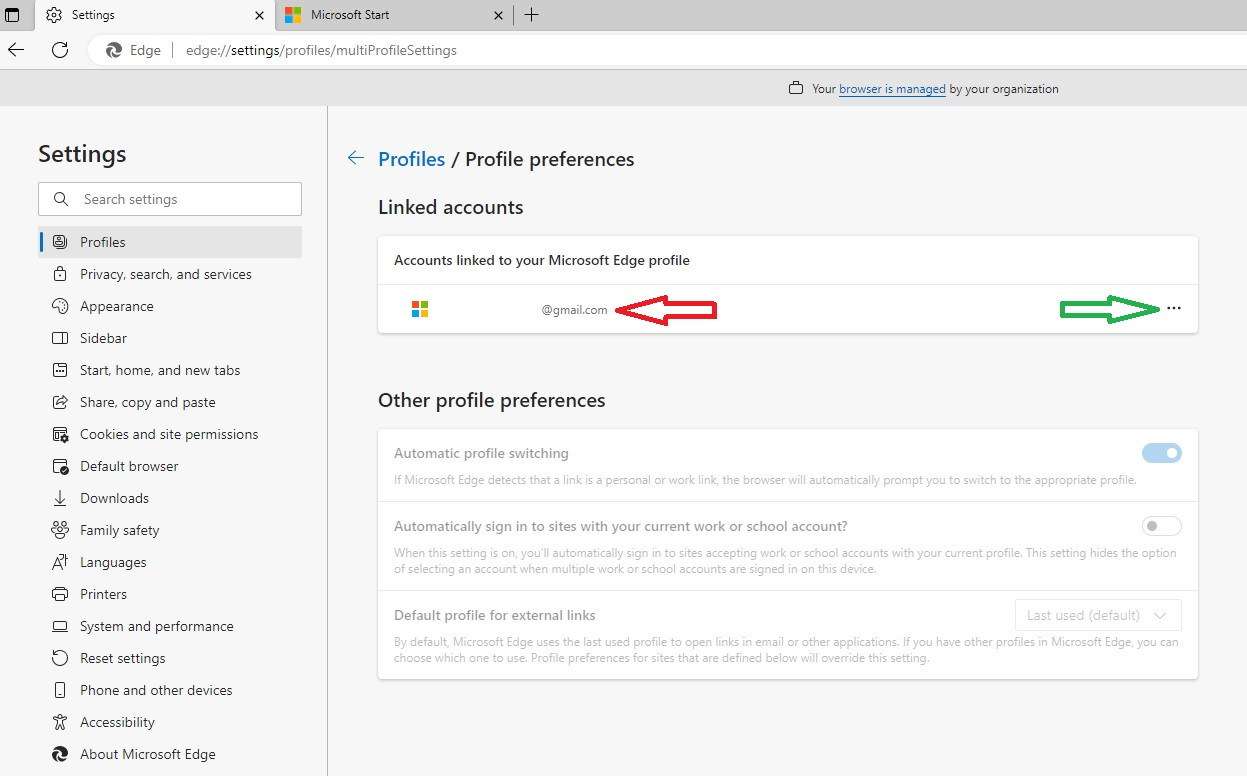Open System and performance settings
Viewport: 1247px width, 776px height.
point(170,626)
